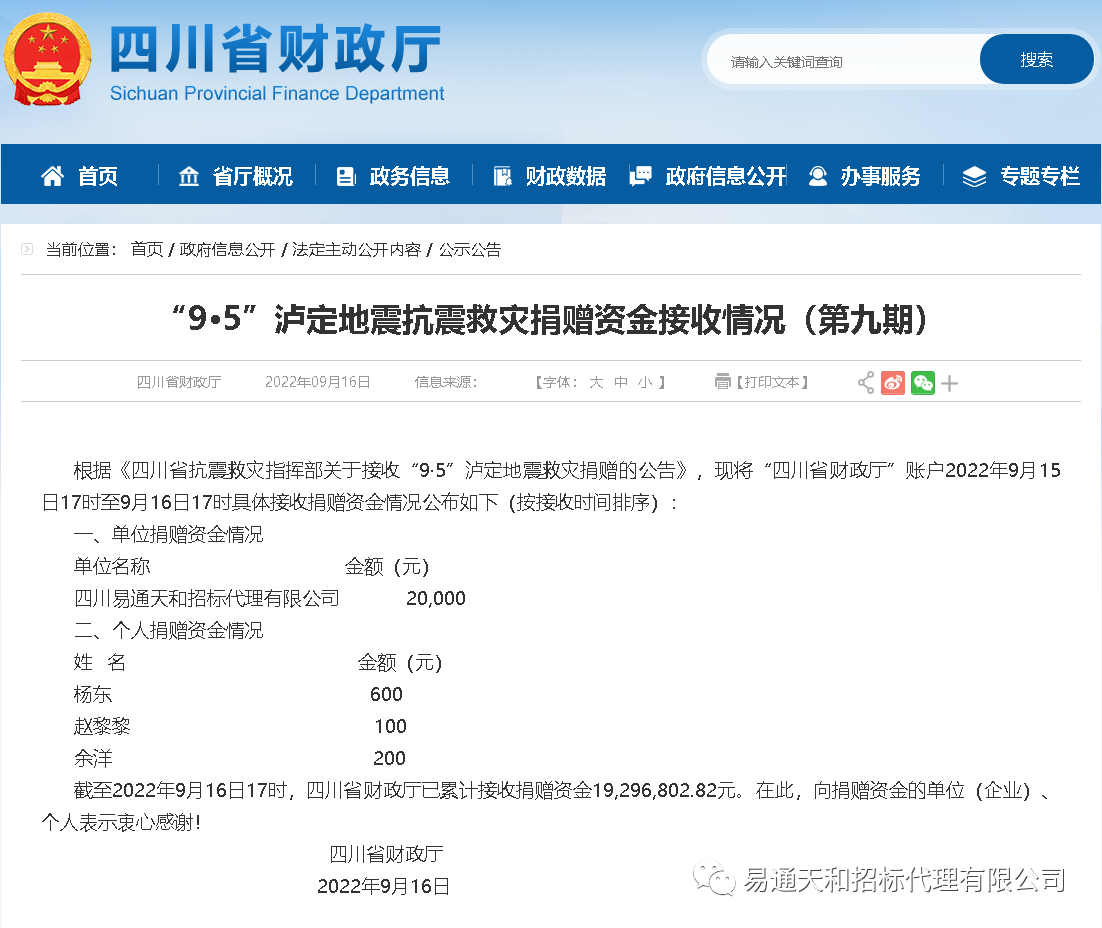The height and width of the screenshot is (928, 1102).
Task: Click the 搜索 button
Action: 1036,60
